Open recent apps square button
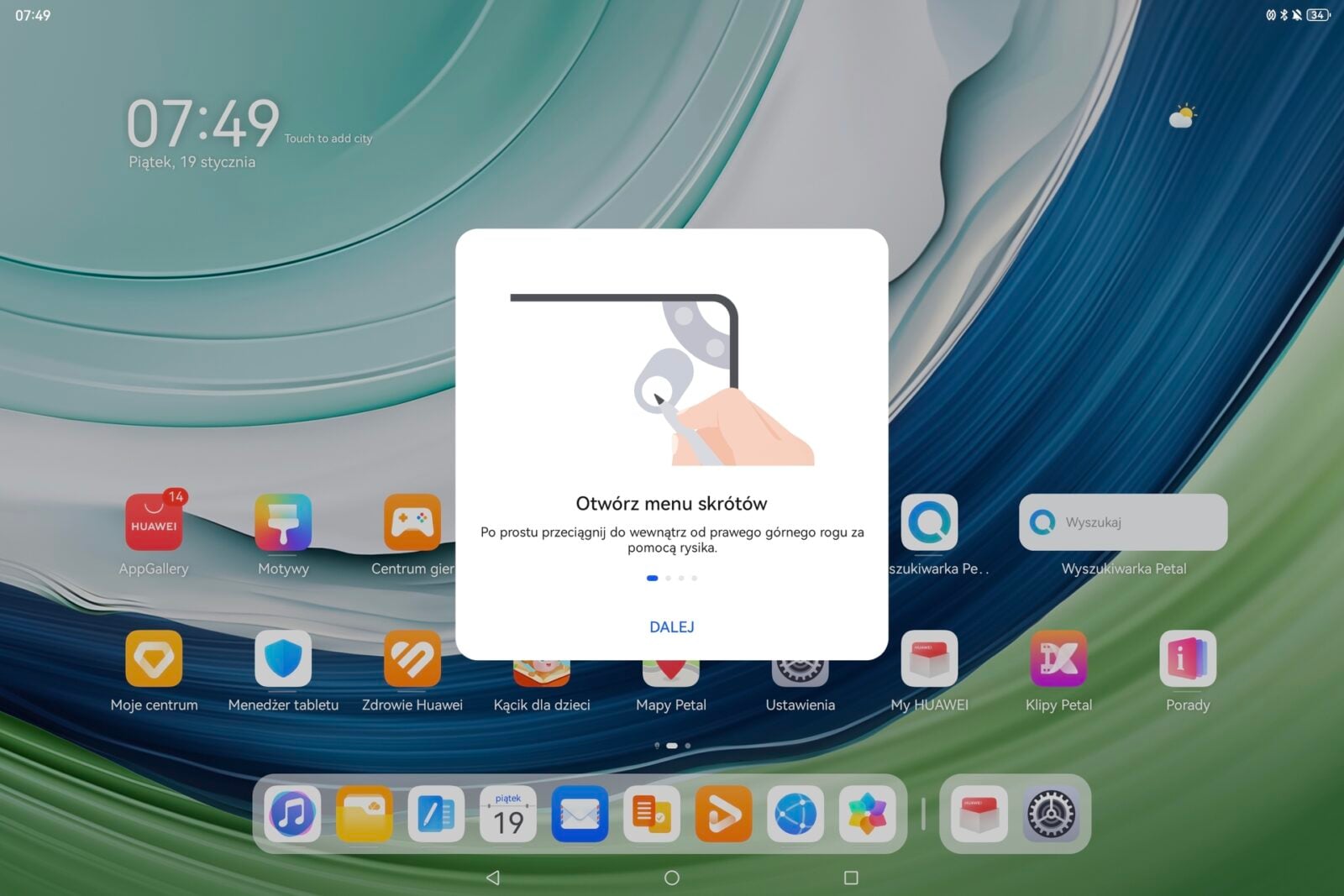Screen dimensions: 1344x896 coord(851,878)
